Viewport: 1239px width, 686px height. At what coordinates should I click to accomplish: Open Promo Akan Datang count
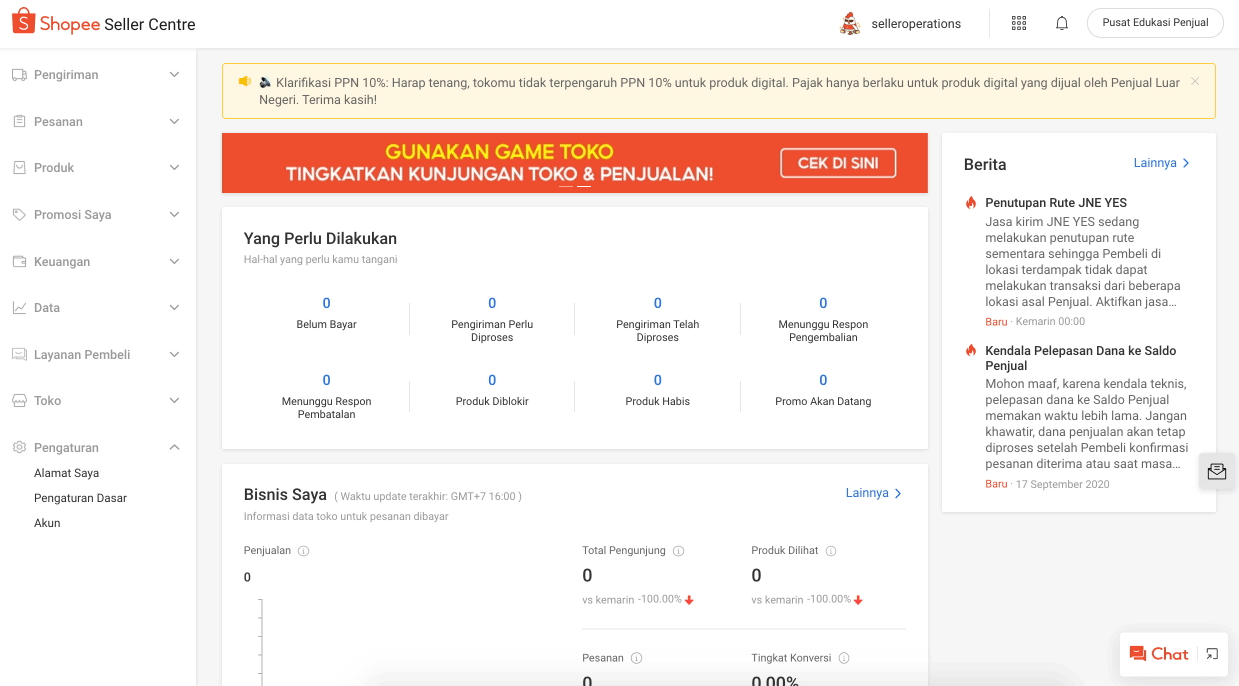point(823,380)
